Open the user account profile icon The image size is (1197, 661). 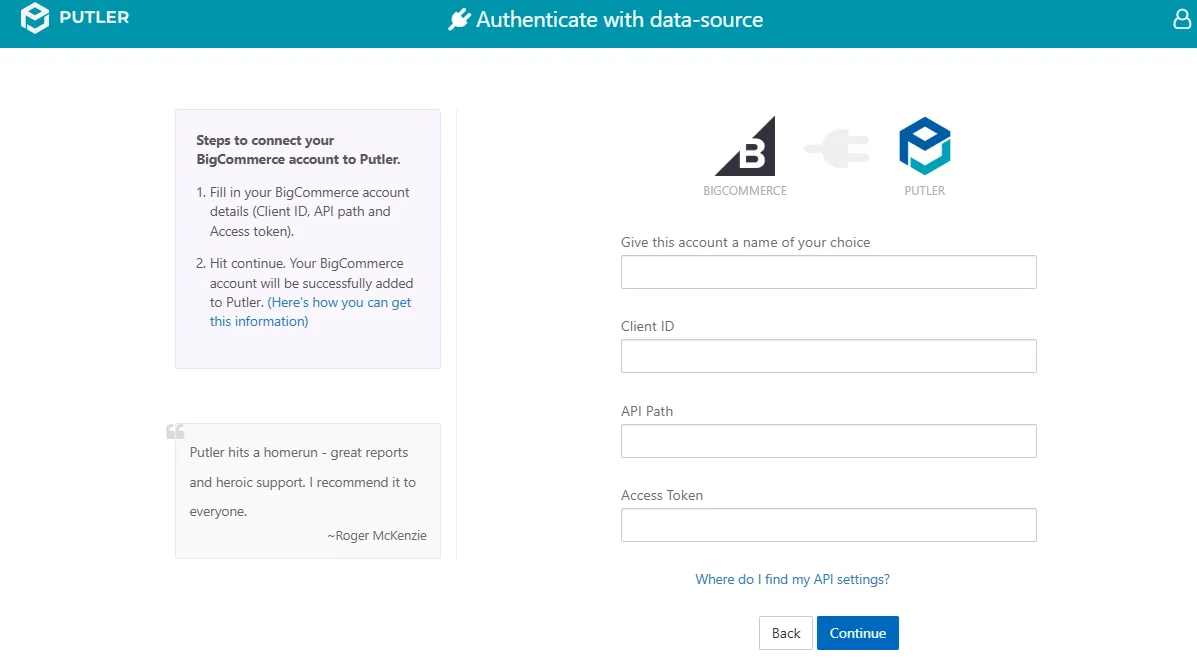[1182, 19]
